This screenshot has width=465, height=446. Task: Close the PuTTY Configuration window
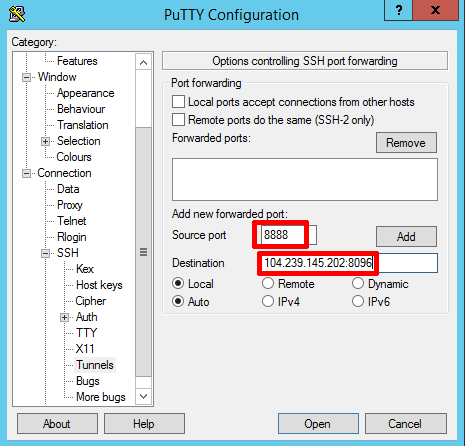click(435, 10)
